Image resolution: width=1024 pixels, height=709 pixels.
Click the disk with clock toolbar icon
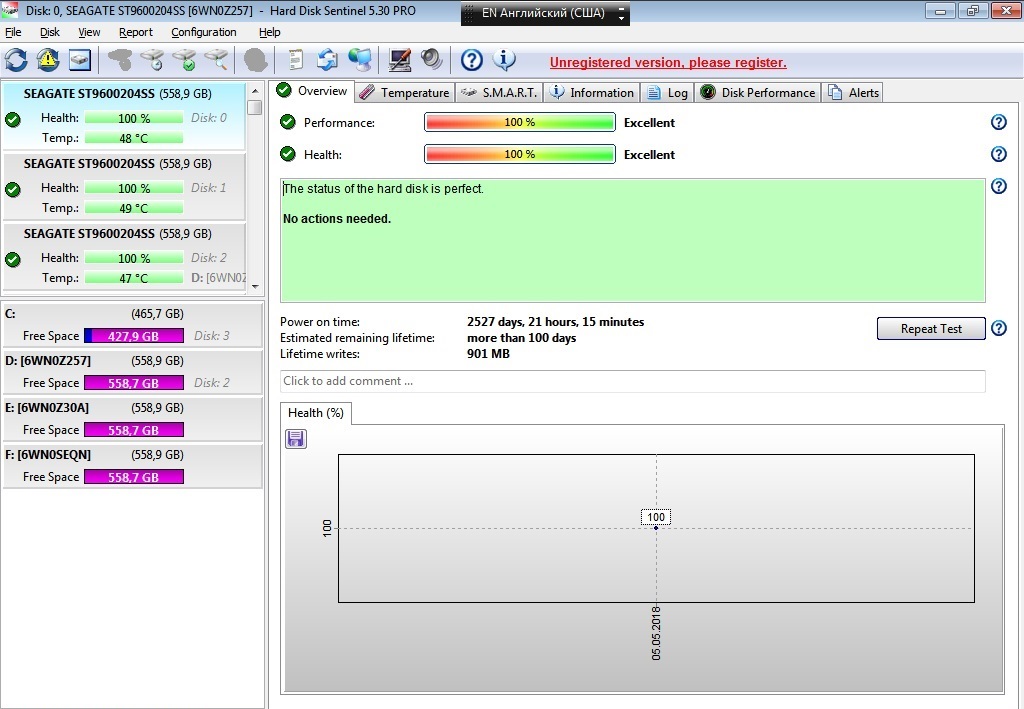[x=151, y=60]
